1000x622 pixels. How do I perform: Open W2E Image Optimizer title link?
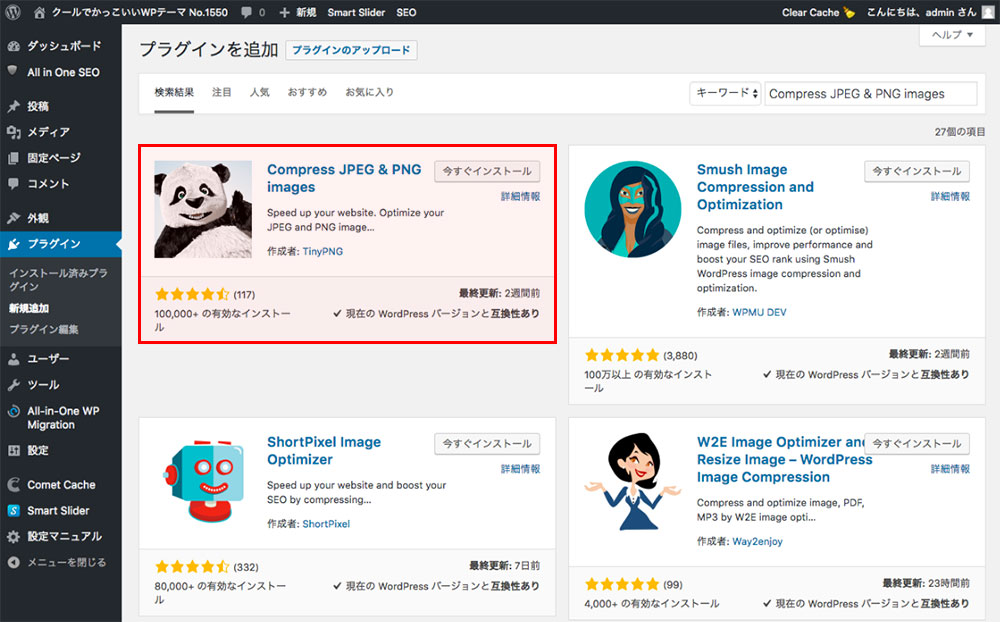tap(784, 459)
